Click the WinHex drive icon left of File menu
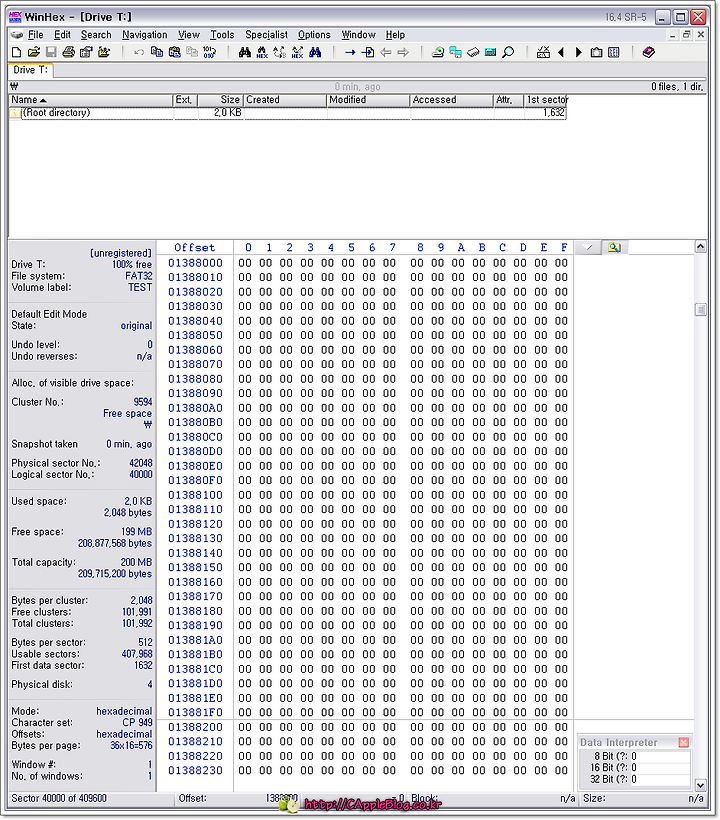The width and height of the screenshot is (720, 820). click(x=17, y=35)
